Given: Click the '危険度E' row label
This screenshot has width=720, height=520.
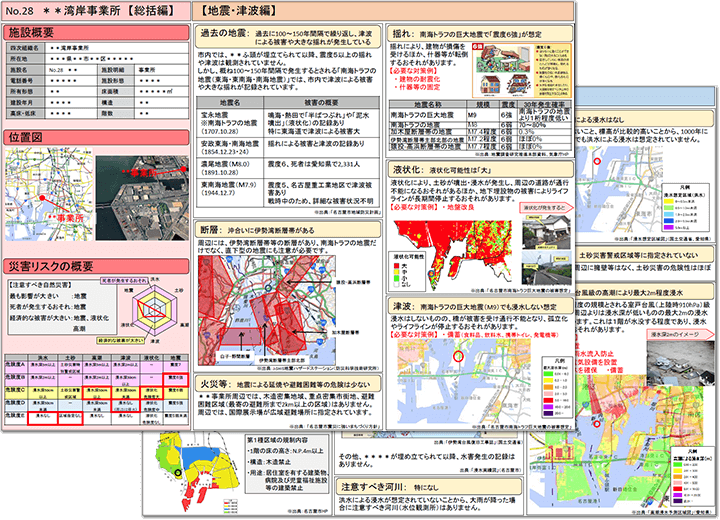Looking at the screenshot, I should click(x=16, y=418).
